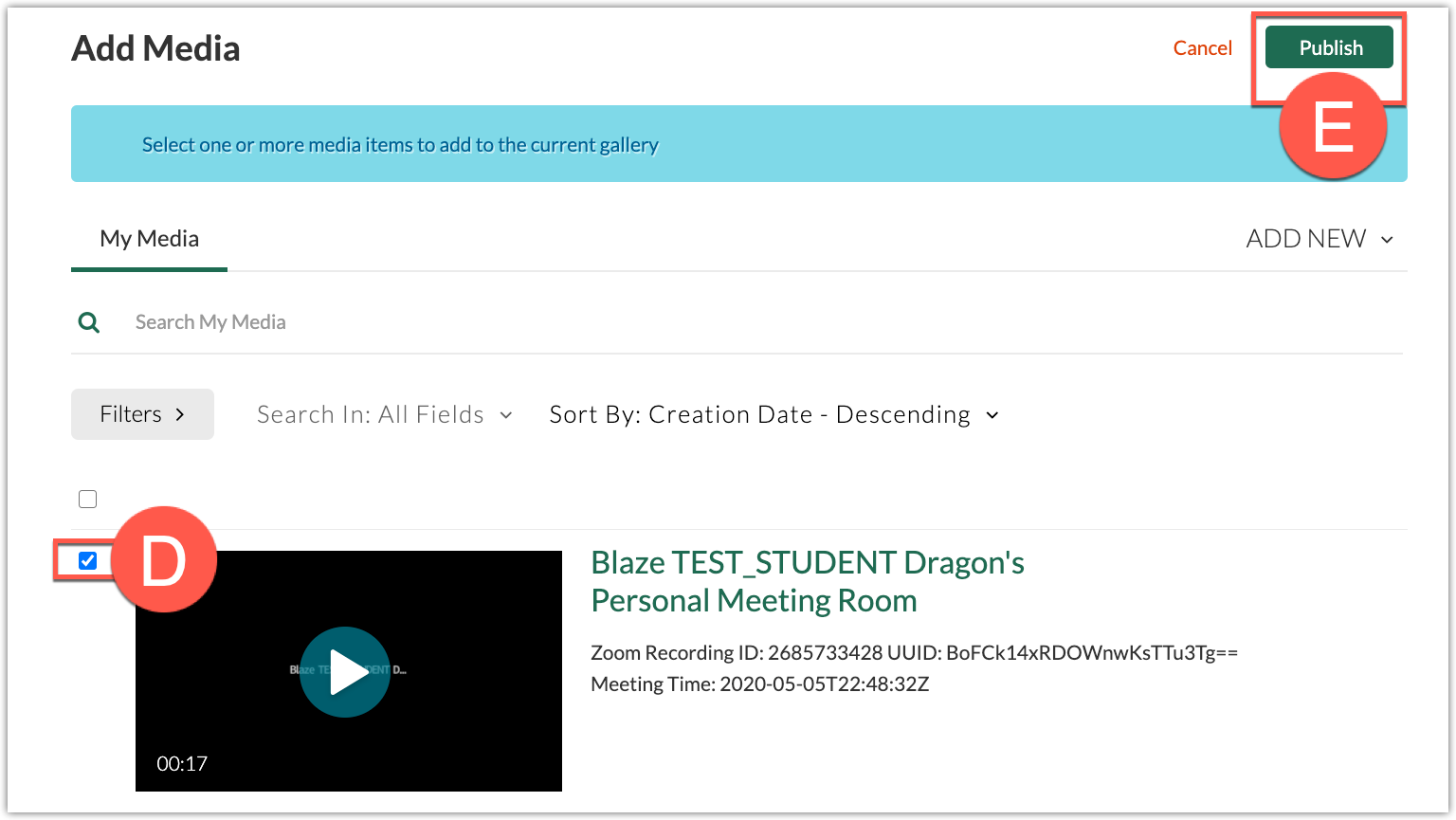Switch to the My Media tab
This screenshot has height=820, width=1456.
(149, 239)
